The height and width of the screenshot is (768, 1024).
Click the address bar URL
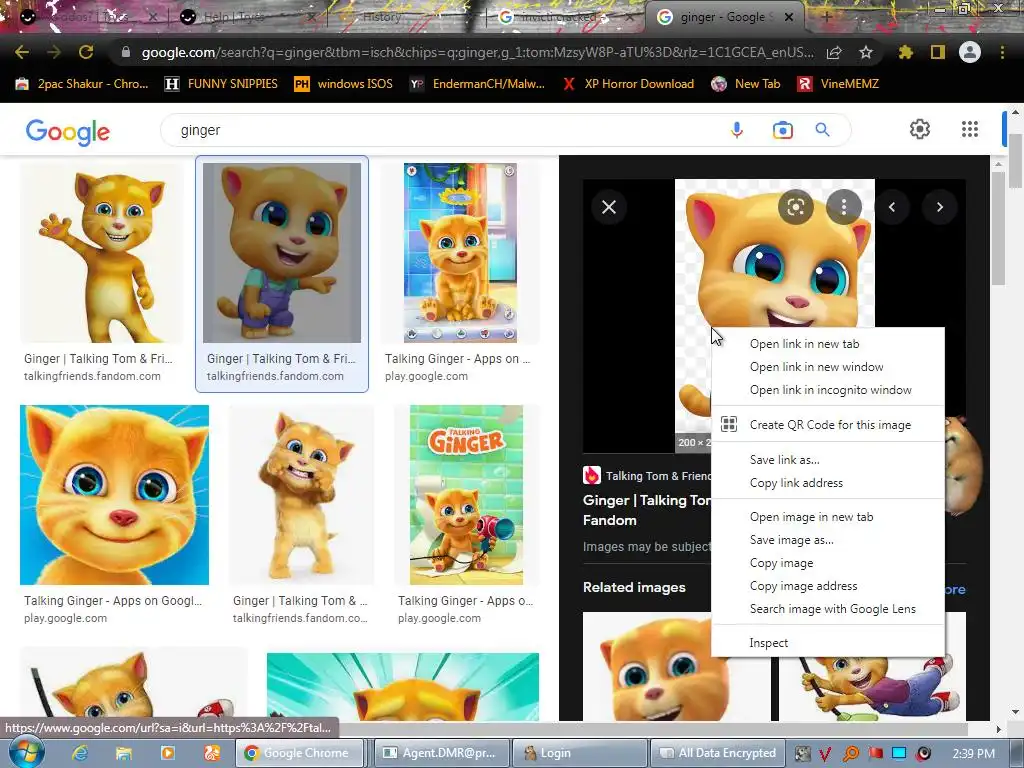tap(477, 52)
